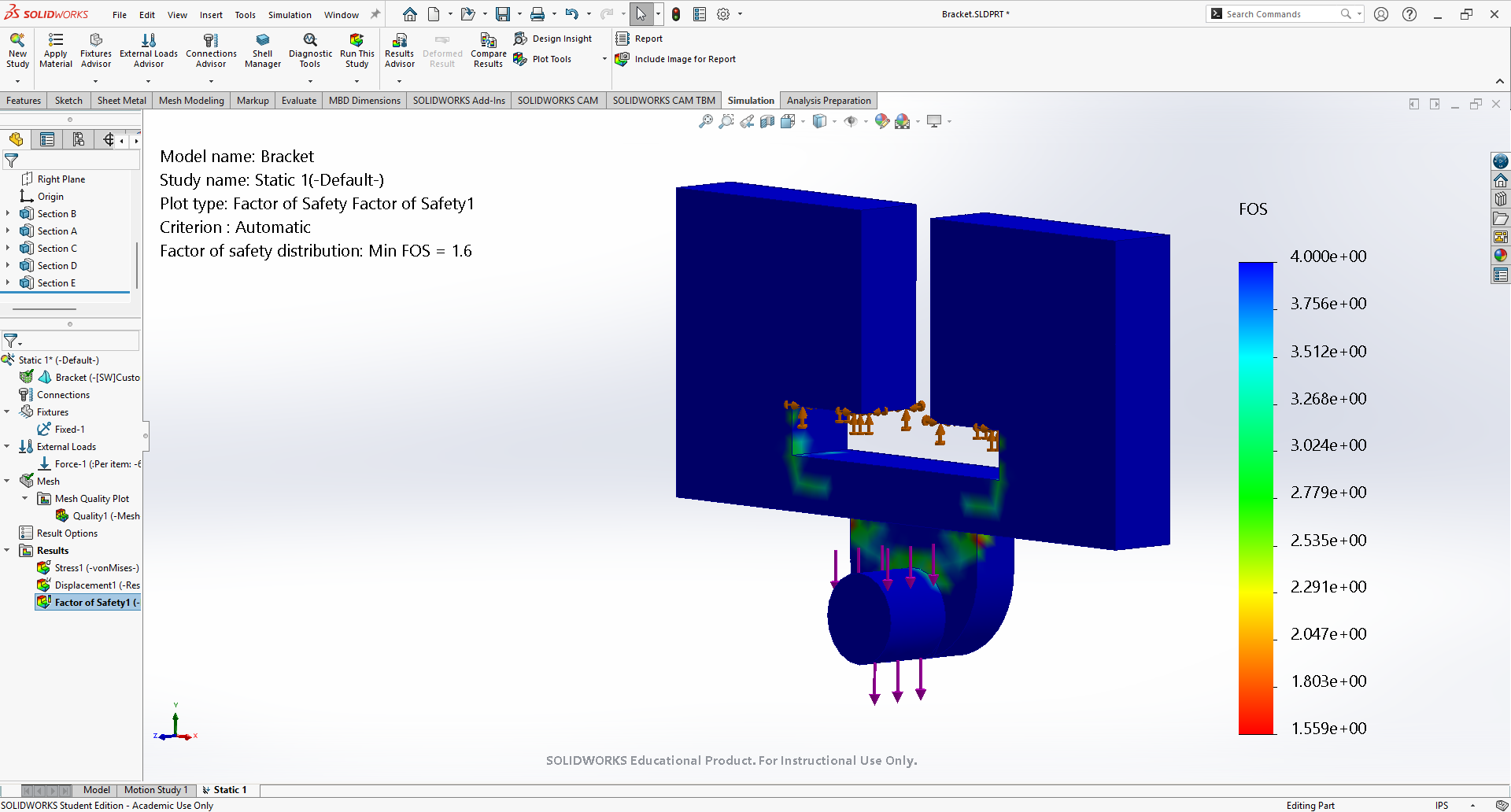The height and width of the screenshot is (812, 1511).
Task: Collapse the ribbon with chevron arrow
Action: [x=1499, y=81]
